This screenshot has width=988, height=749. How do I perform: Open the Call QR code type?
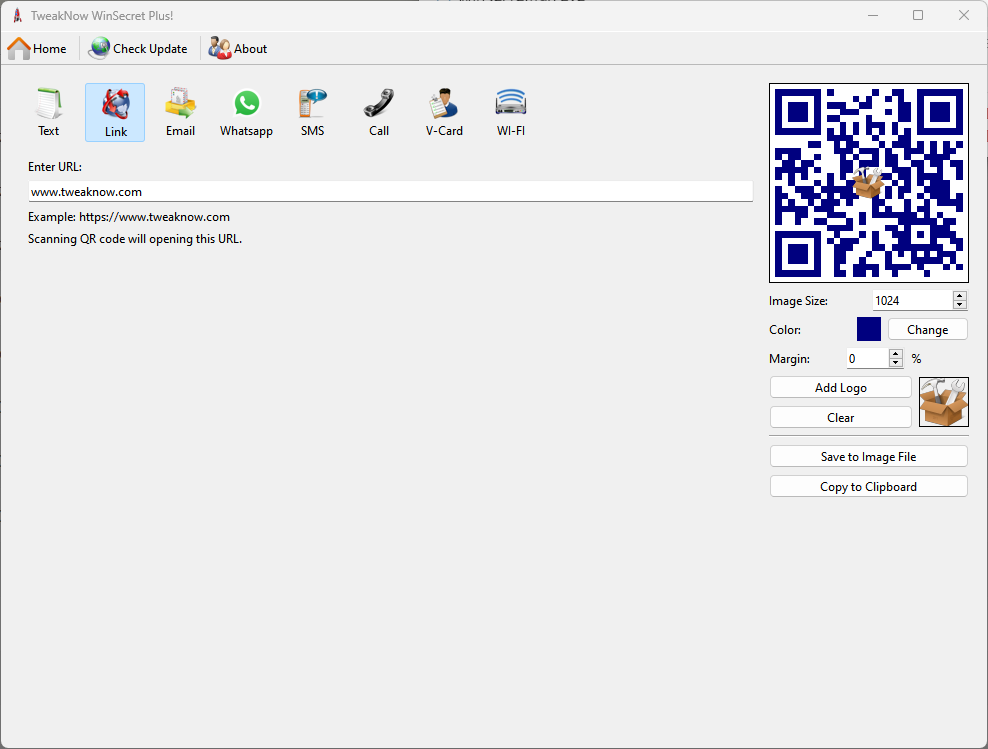pyautogui.click(x=379, y=113)
